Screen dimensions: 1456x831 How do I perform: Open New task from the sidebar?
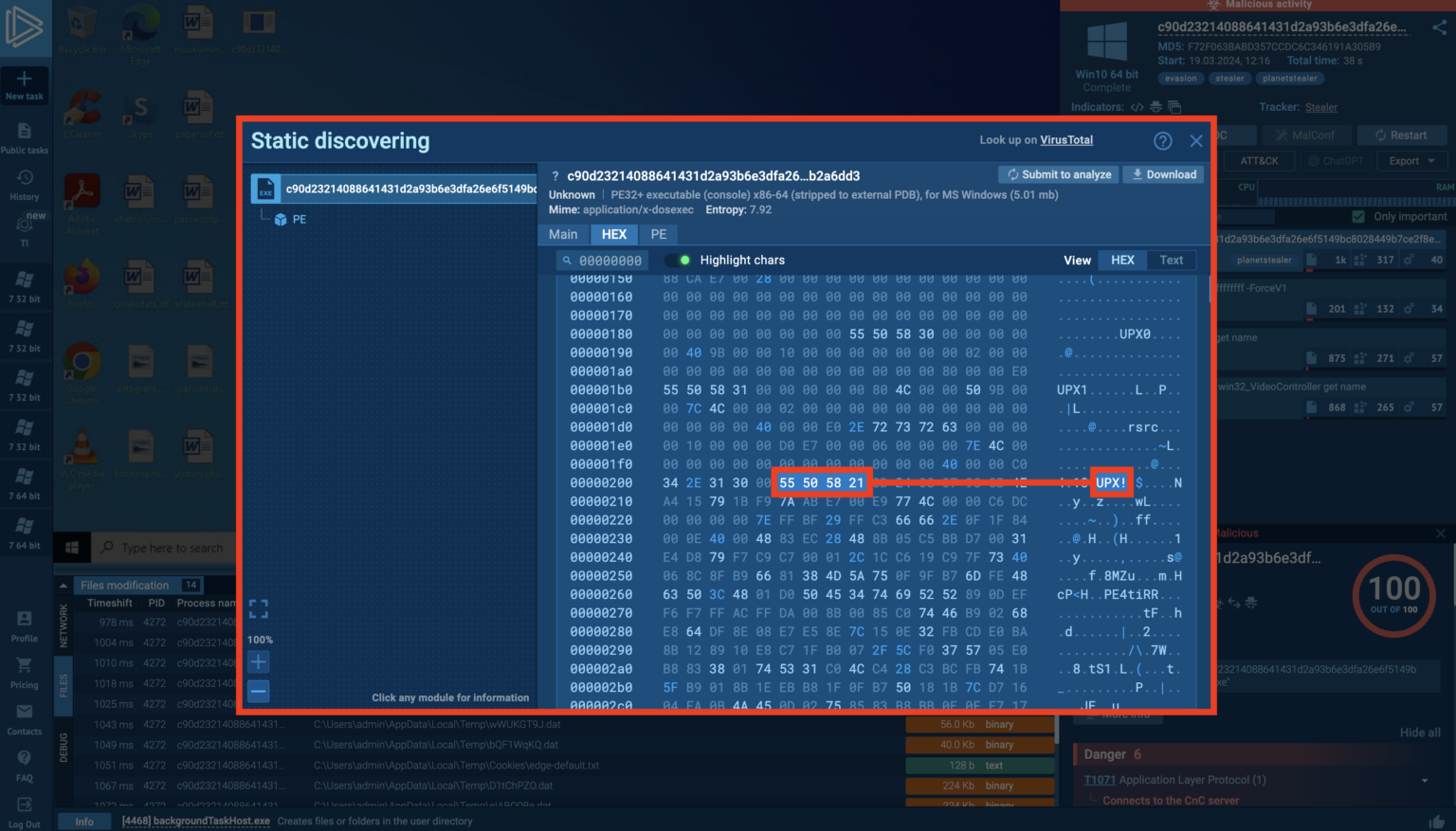25,85
